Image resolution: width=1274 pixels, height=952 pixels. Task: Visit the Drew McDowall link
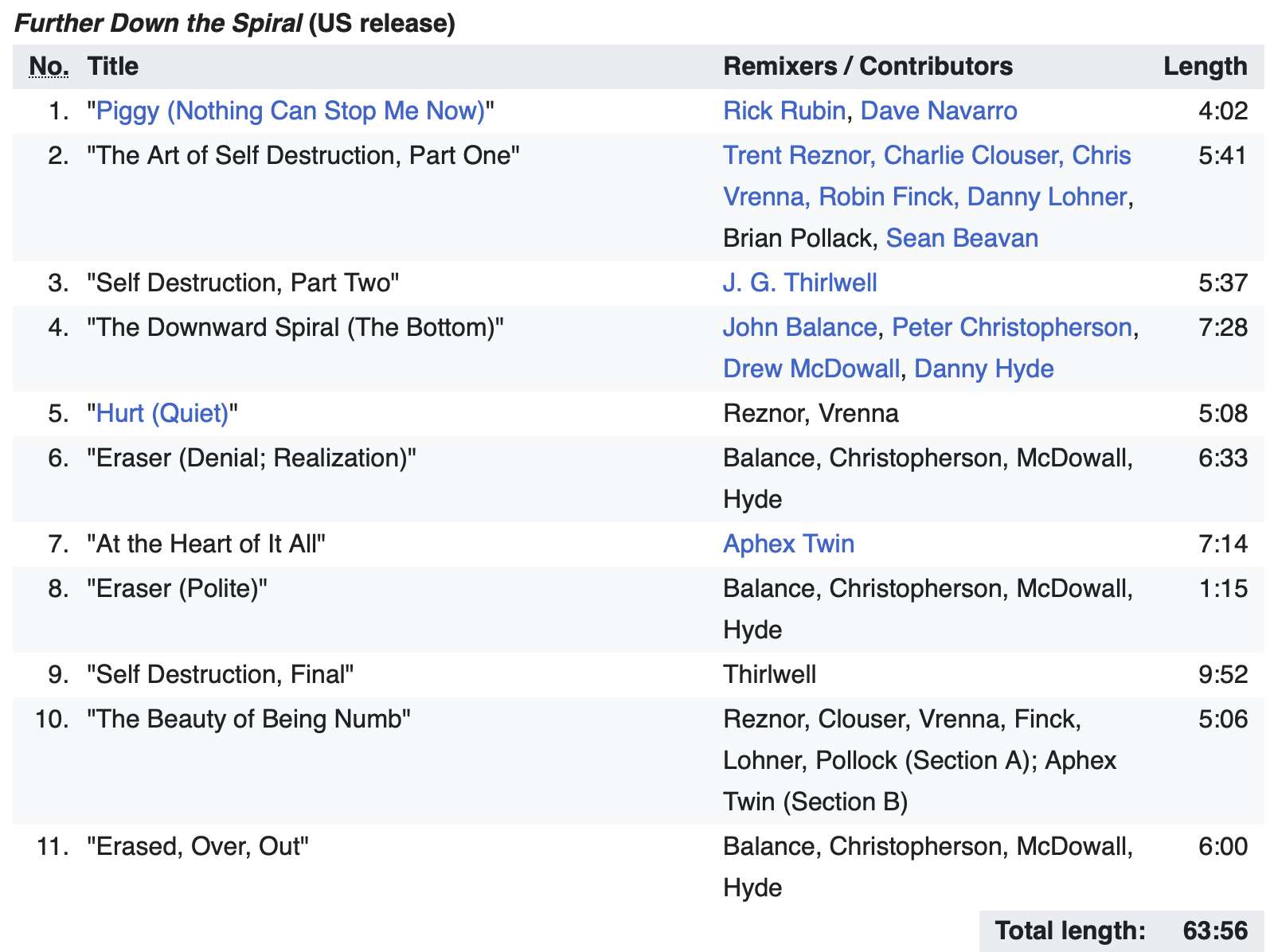coord(811,369)
